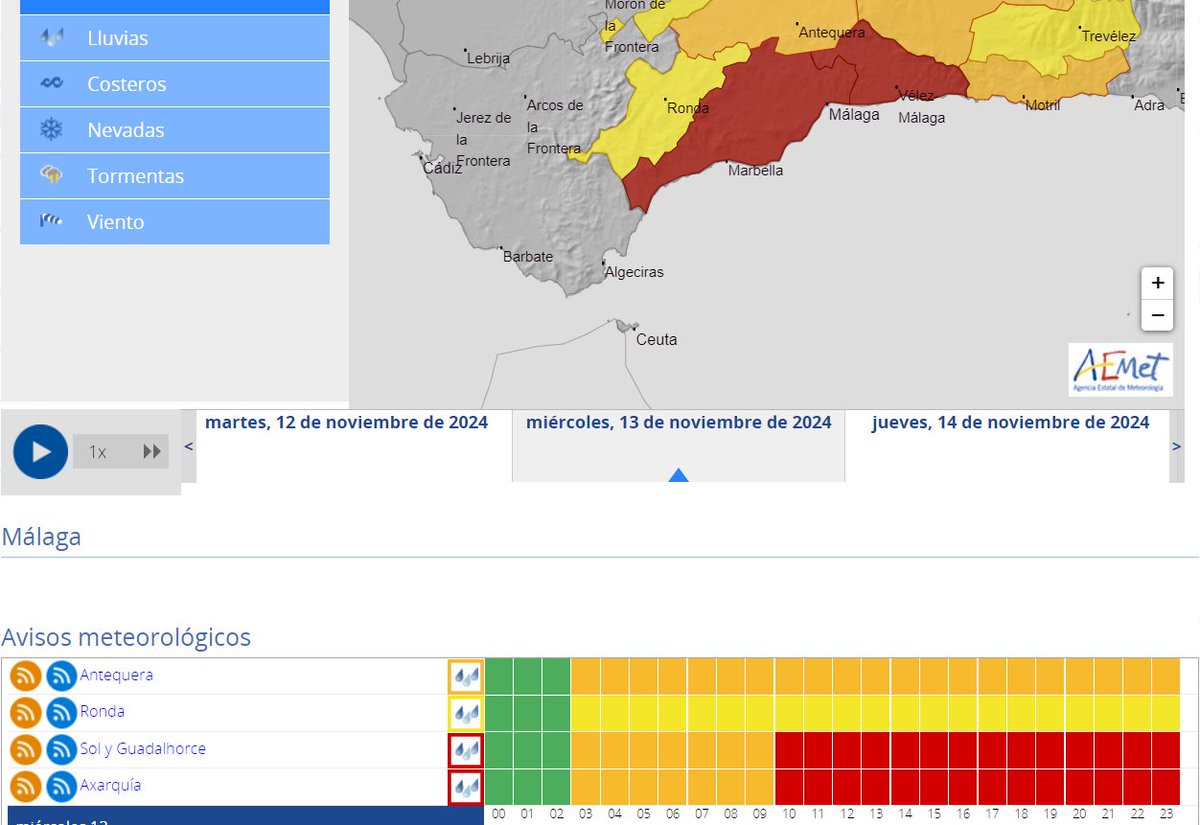Follow the Axarquía zone link
Viewport: 1200px width, 825px height.
pos(110,786)
